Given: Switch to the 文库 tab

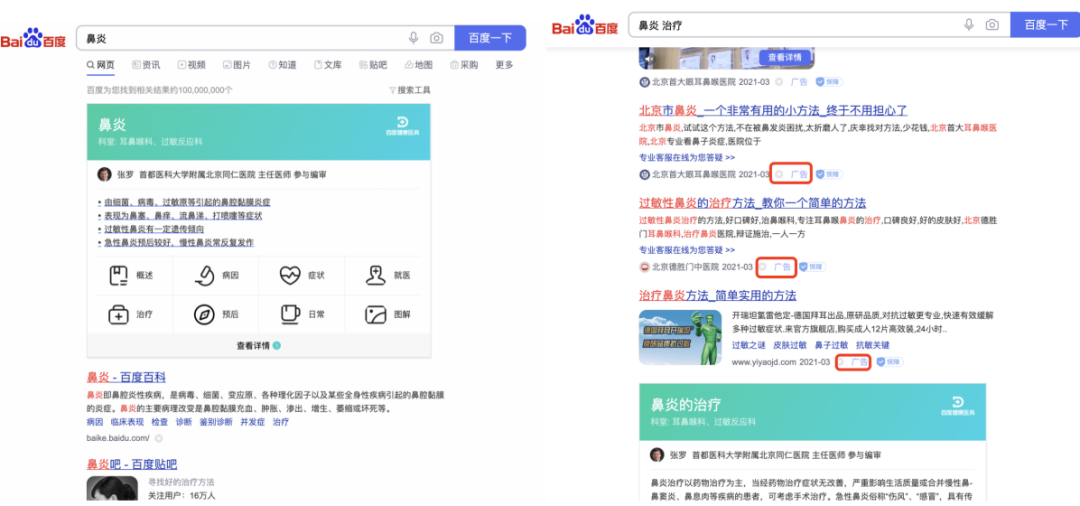Looking at the screenshot, I should pyautogui.click(x=328, y=65).
